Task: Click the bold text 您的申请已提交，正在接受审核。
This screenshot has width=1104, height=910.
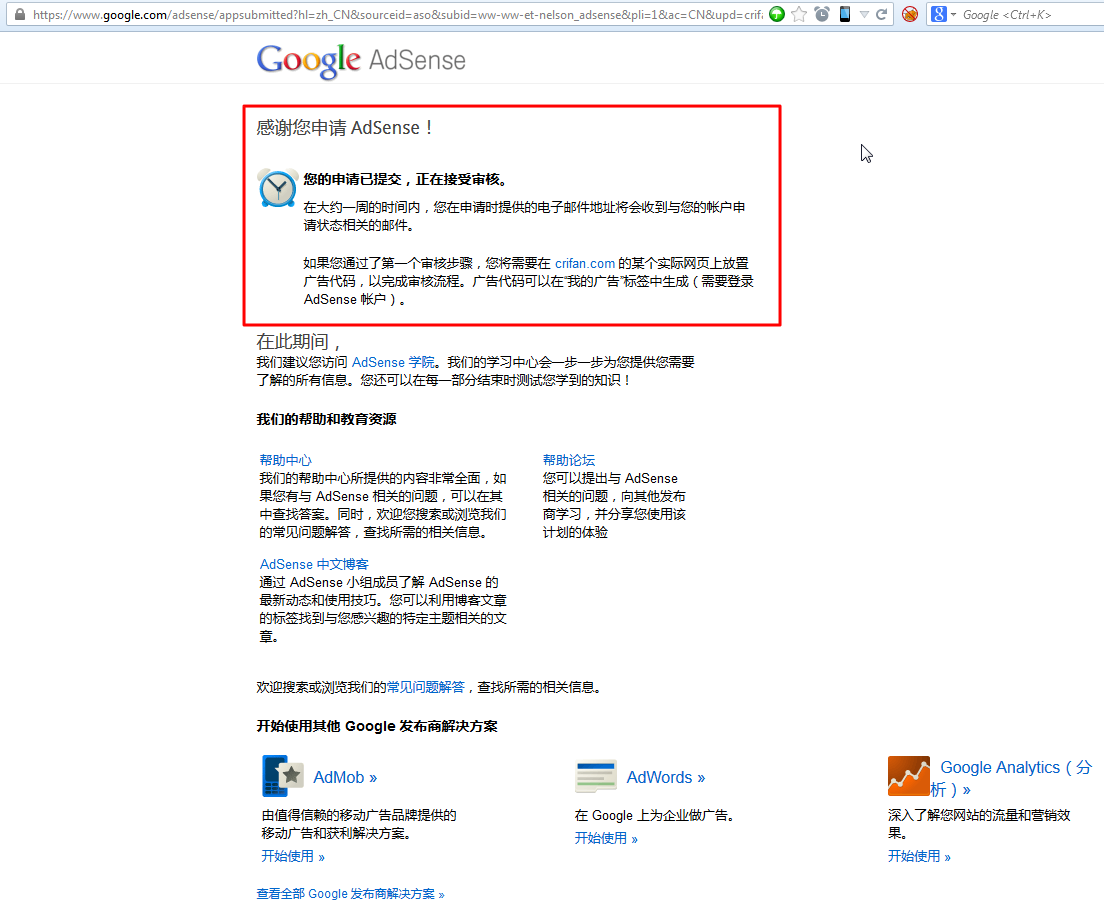Action: coord(406,180)
